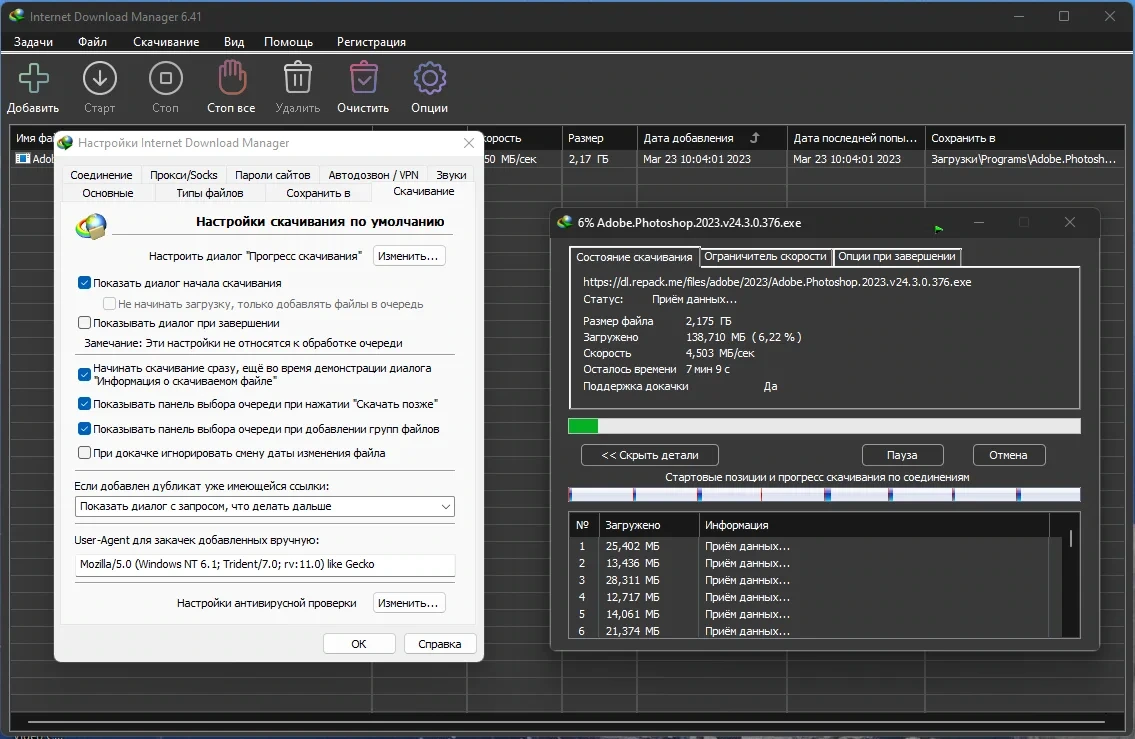Click Изменить for progress dialog settings

click(409, 256)
